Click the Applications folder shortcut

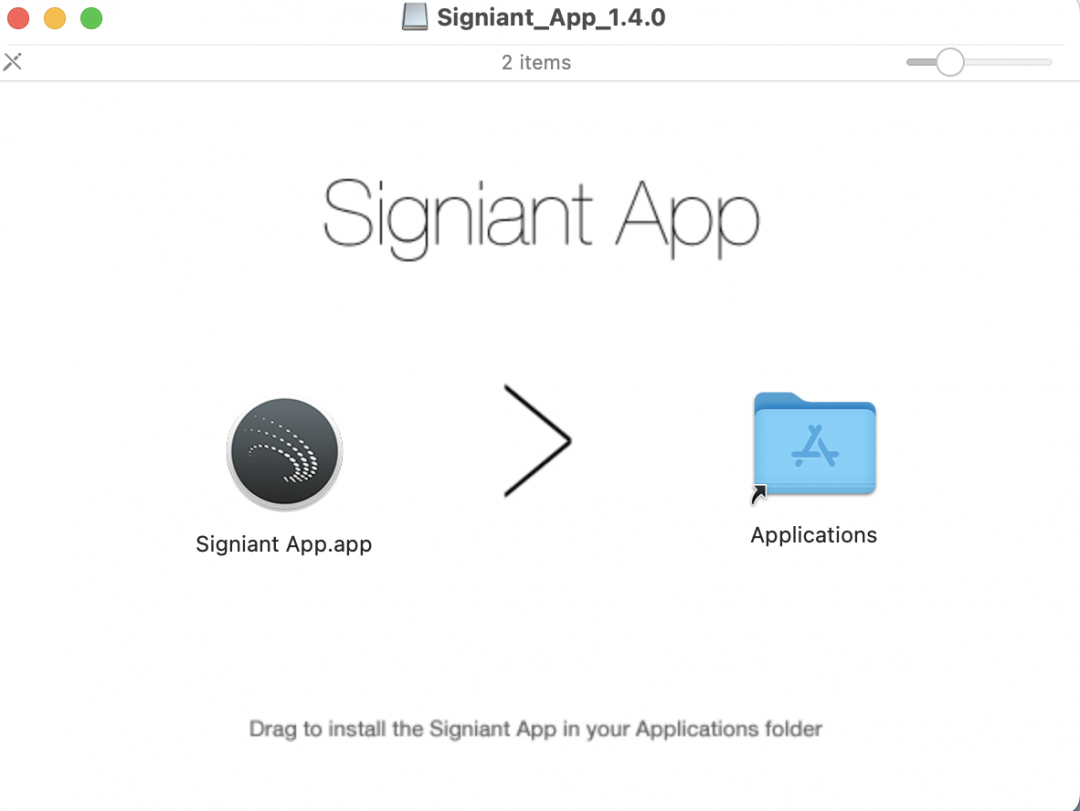(814, 444)
